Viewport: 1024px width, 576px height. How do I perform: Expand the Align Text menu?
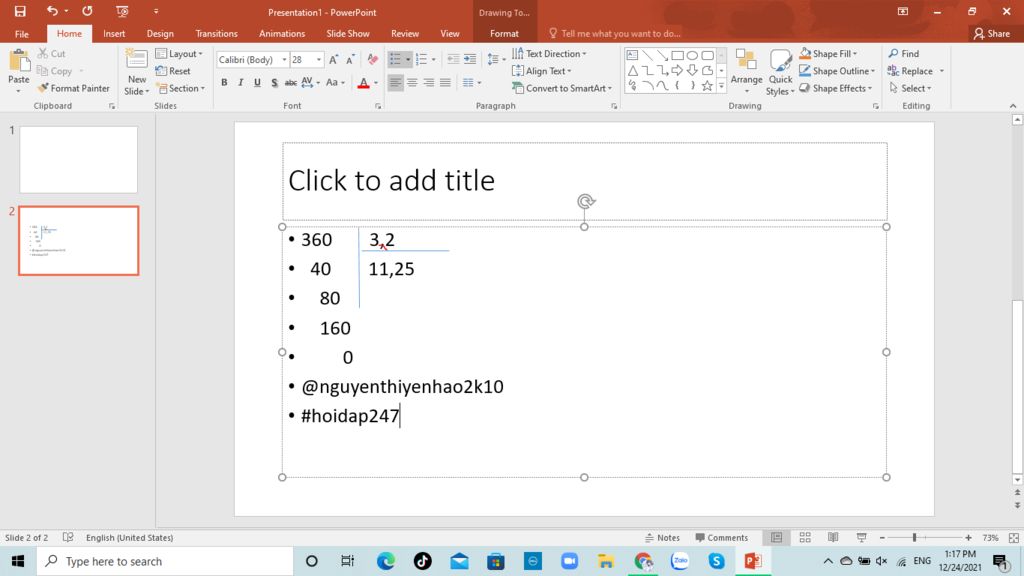pos(542,71)
